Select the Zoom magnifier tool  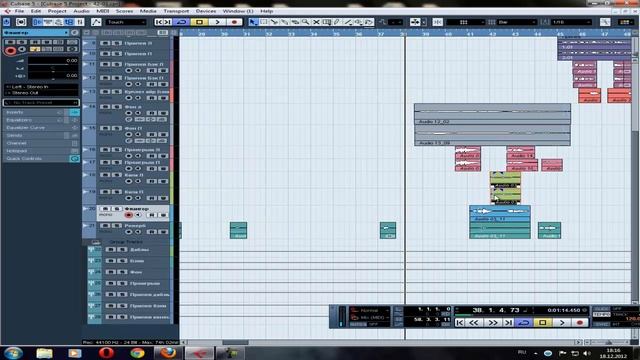coord(305,22)
